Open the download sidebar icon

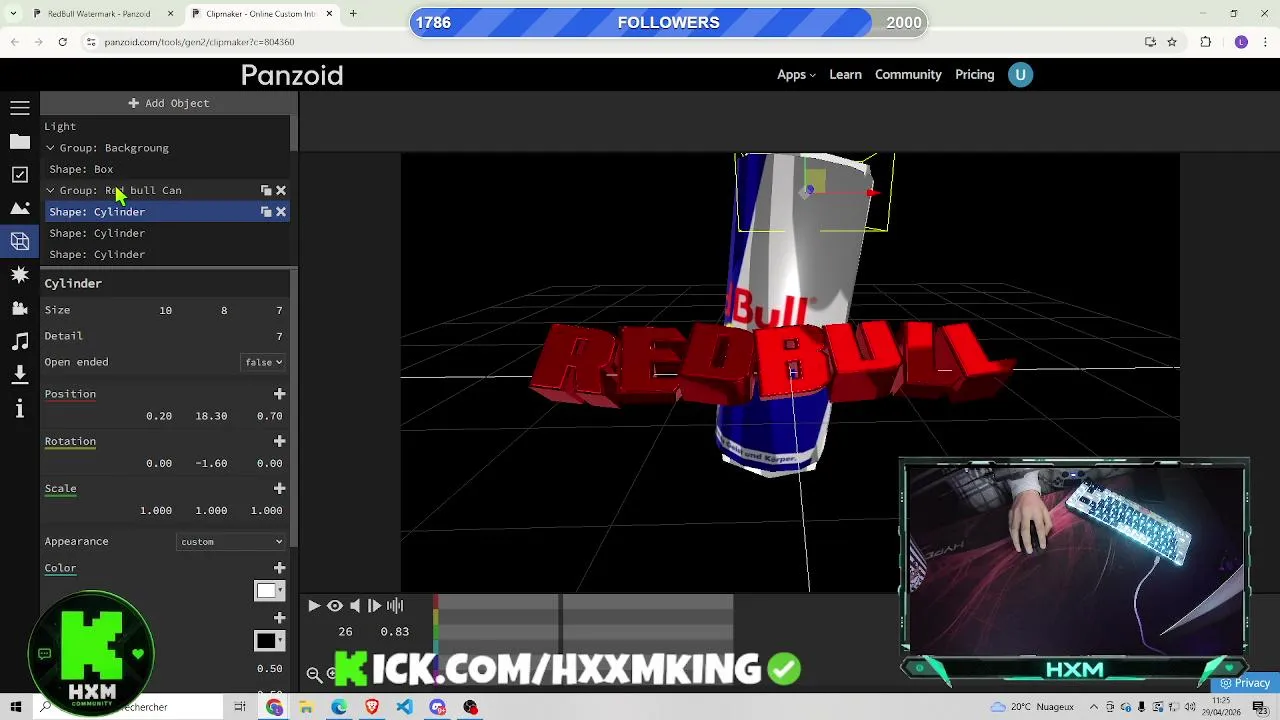20,374
